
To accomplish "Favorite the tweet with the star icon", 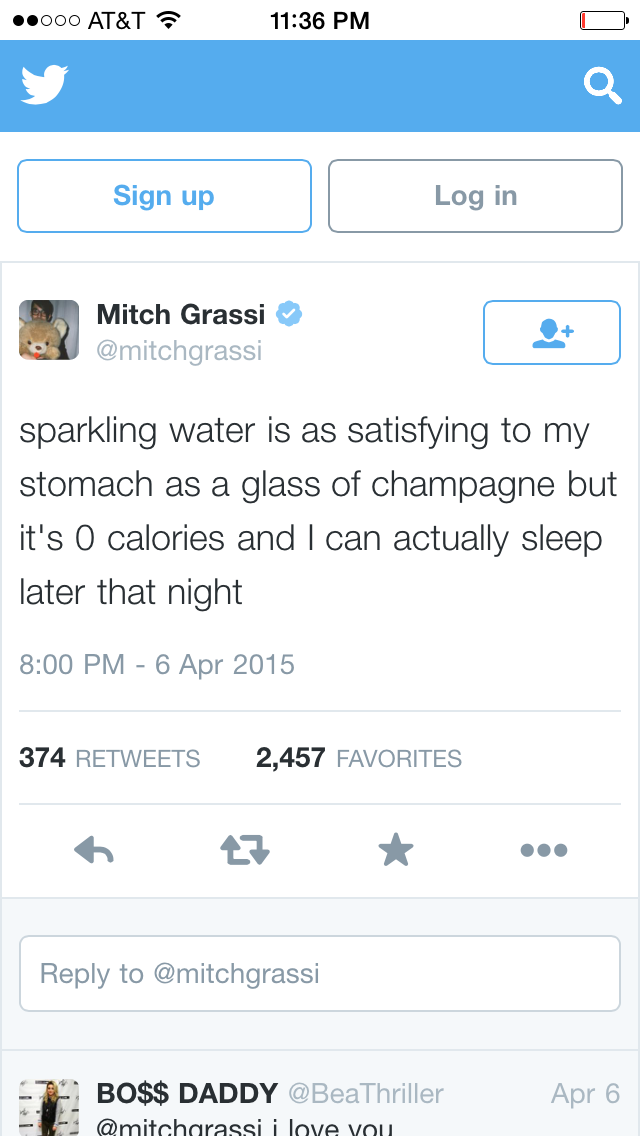I will tap(396, 851).
